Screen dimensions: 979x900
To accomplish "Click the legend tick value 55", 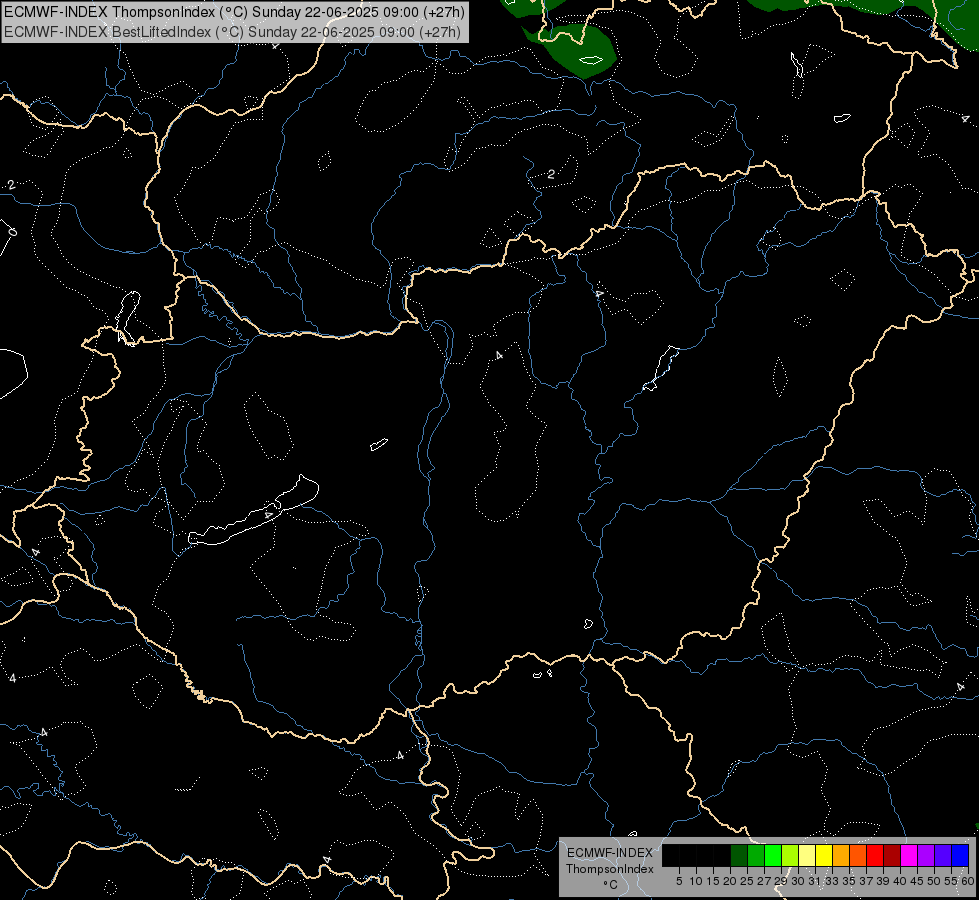I will tap(950, 881).
